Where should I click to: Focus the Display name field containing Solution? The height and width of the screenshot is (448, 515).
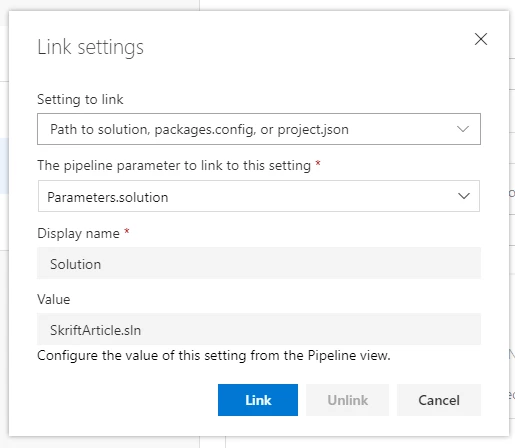pos(259,263)
